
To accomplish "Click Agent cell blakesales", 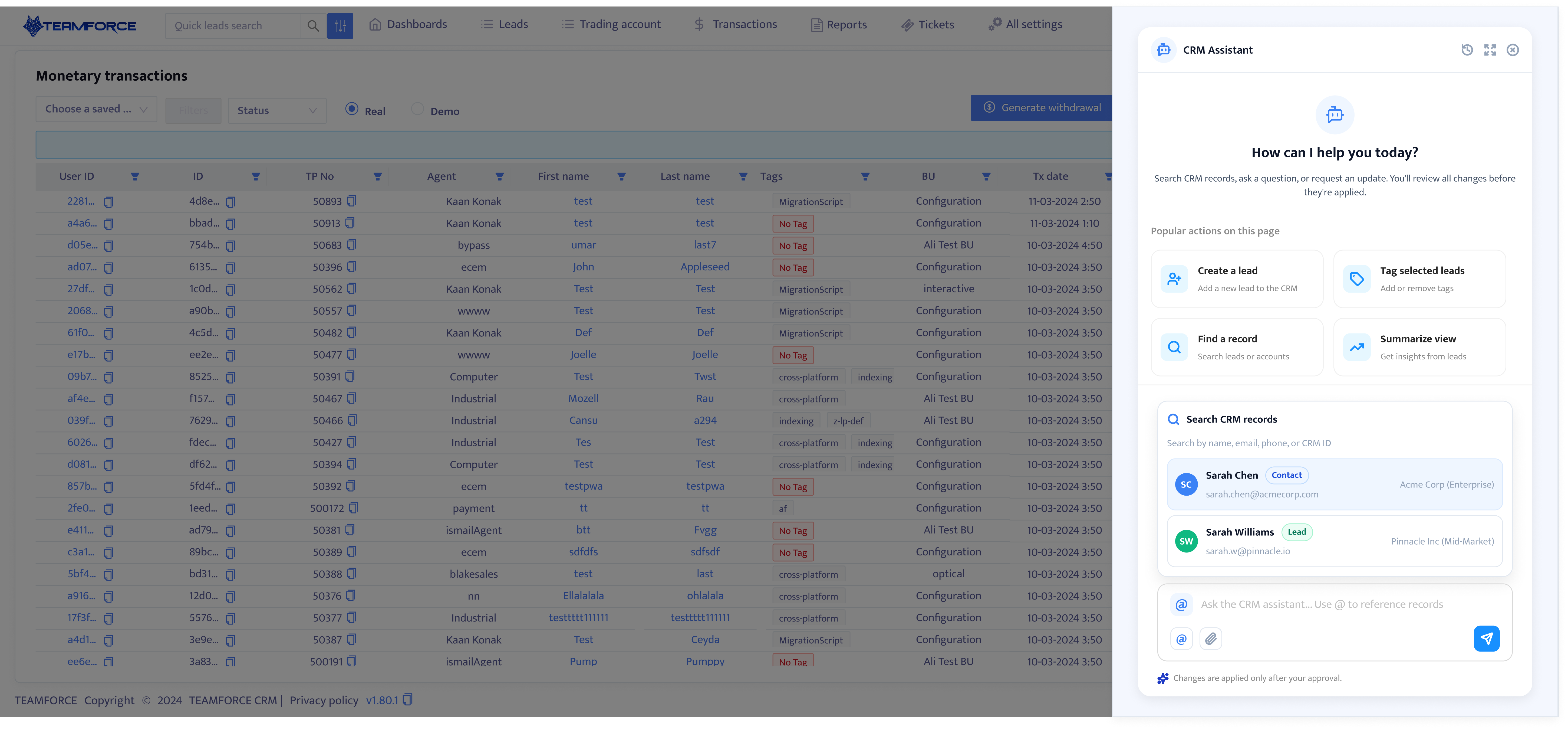I will 473,574.
